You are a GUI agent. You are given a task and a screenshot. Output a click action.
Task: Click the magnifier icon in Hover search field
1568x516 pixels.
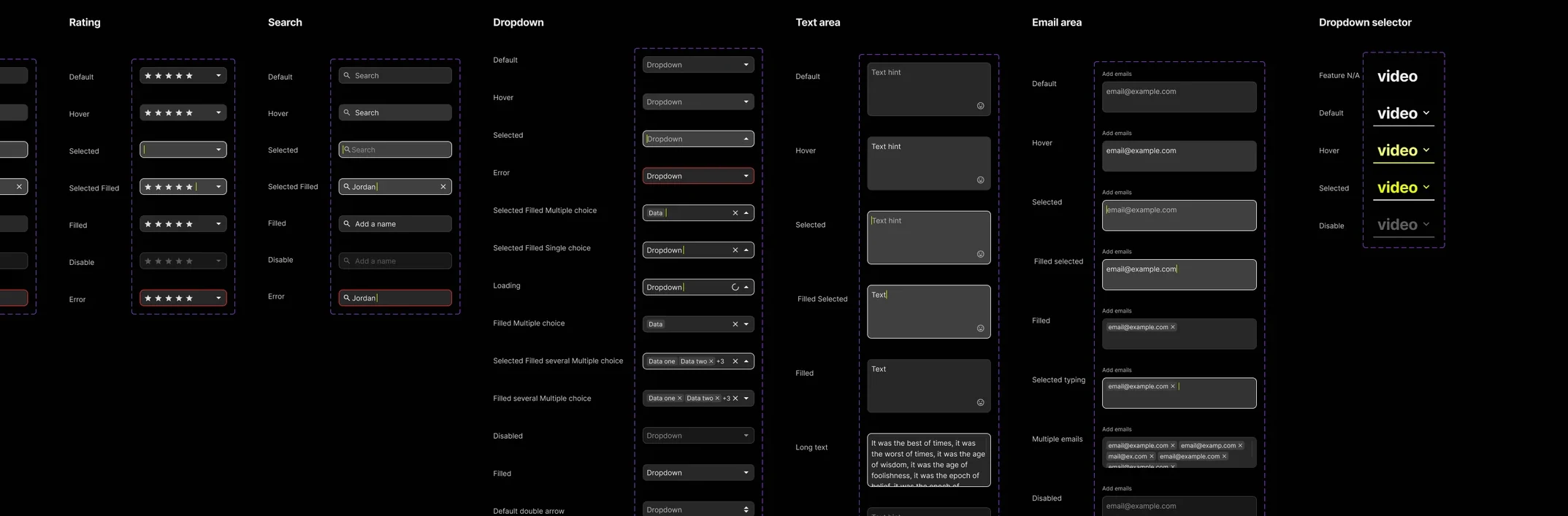pyautogui.click(x=347, y=113)
